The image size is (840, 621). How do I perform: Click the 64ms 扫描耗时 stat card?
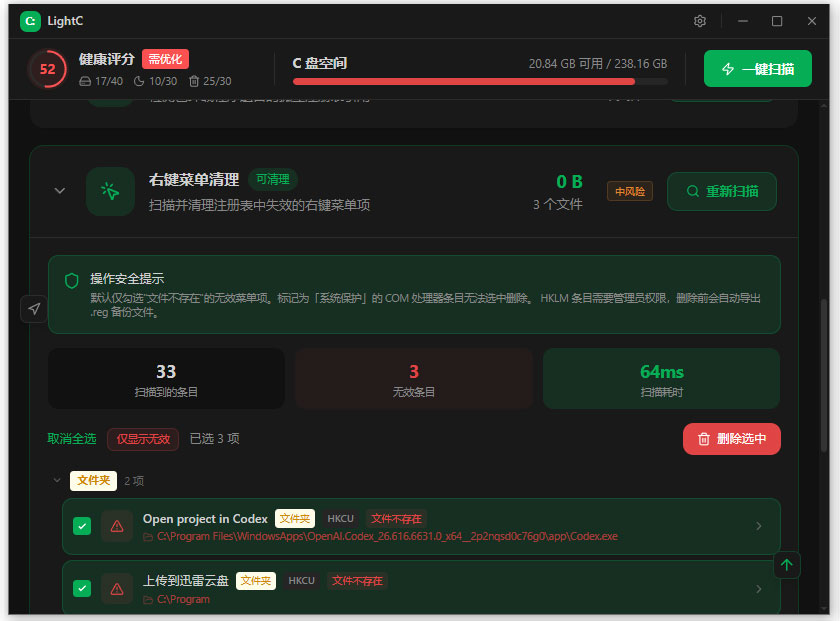click(x=662, y=379)
